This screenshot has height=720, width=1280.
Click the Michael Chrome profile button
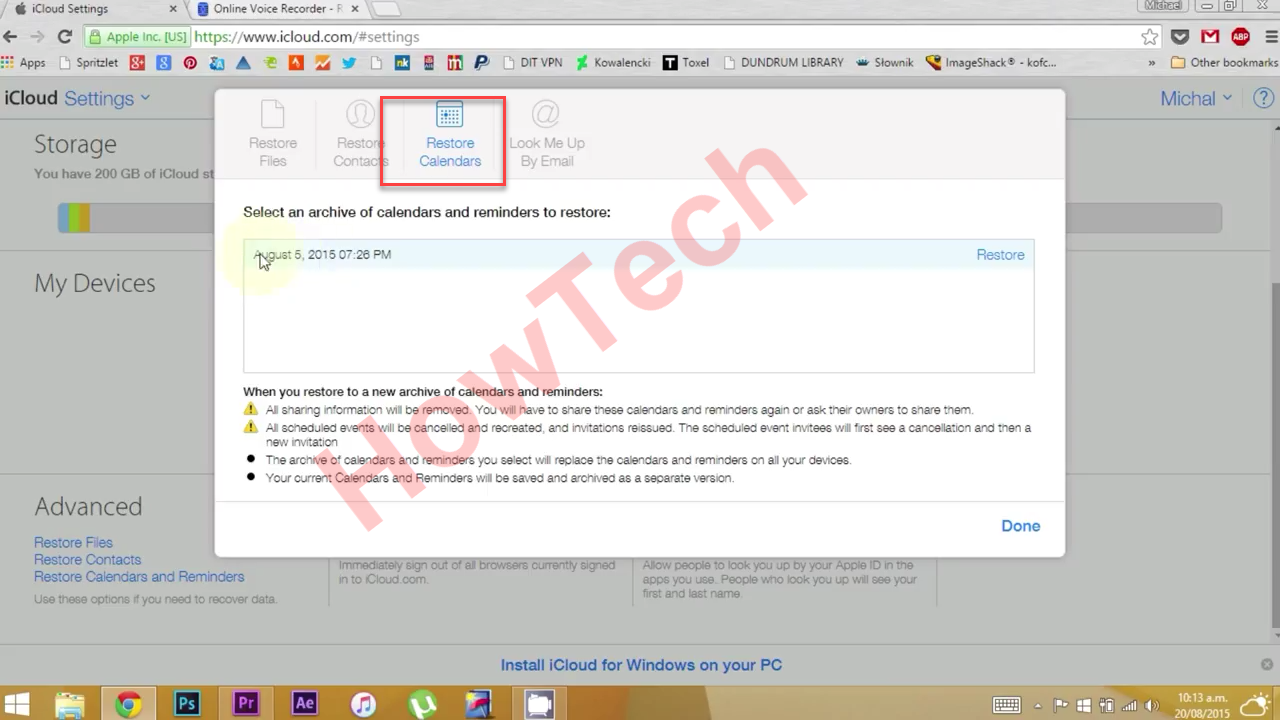tap(1163, 5)
